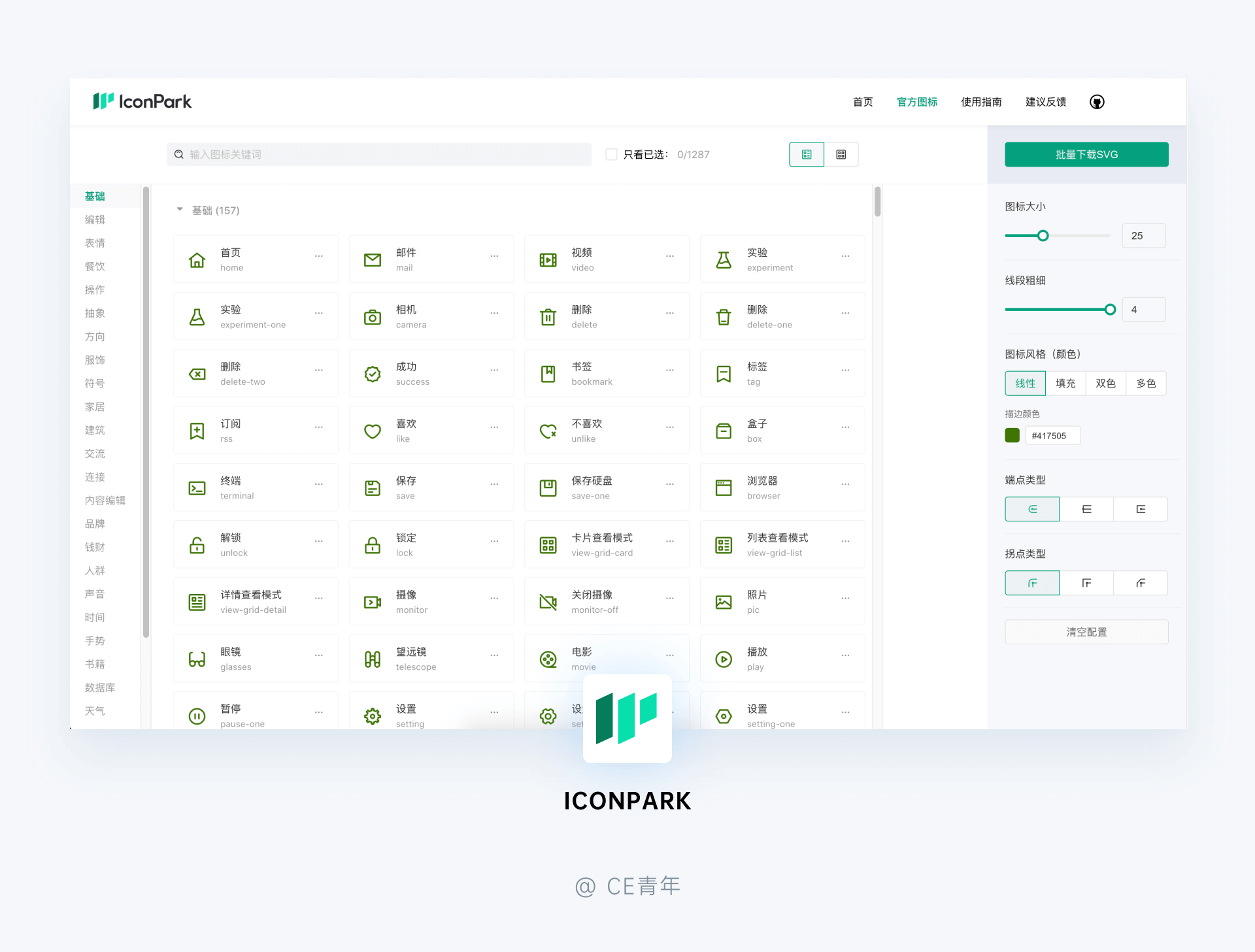The image size is (1255, 952).
Task: Open the green stroke color swatch
Action: click(x=1012, y=435)
